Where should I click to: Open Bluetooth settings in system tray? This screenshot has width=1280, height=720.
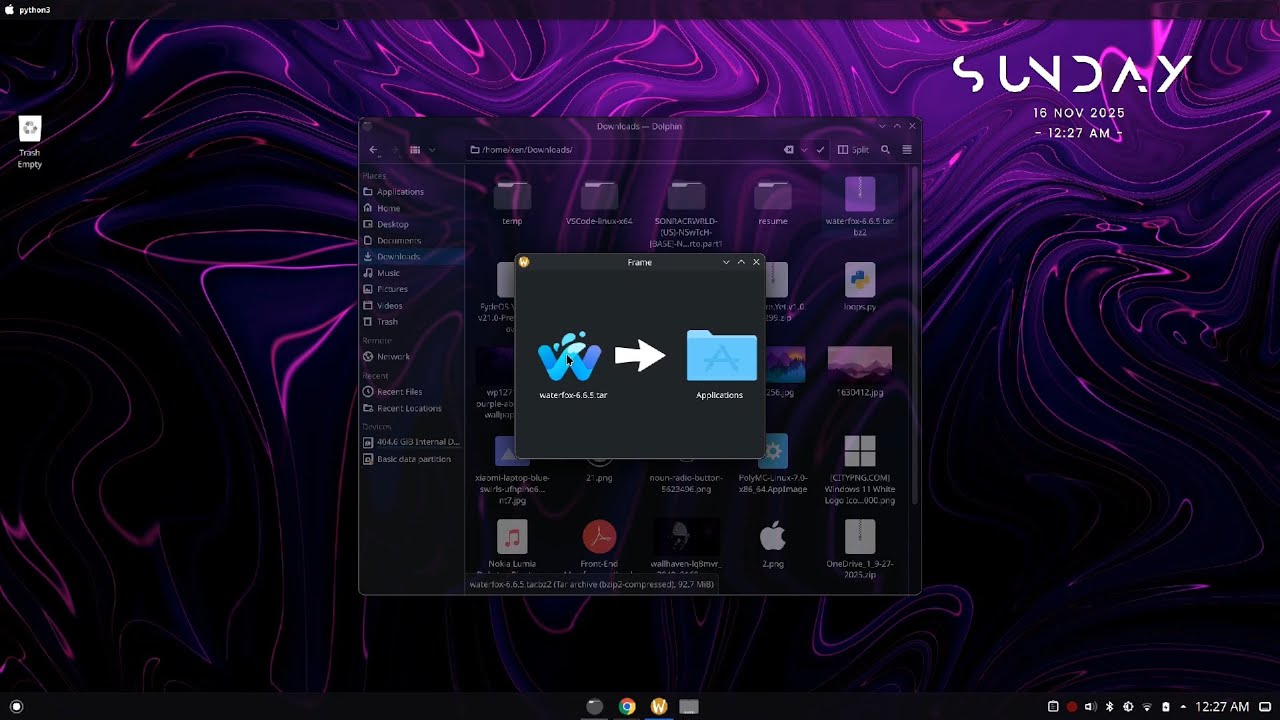click(1109, 707)
